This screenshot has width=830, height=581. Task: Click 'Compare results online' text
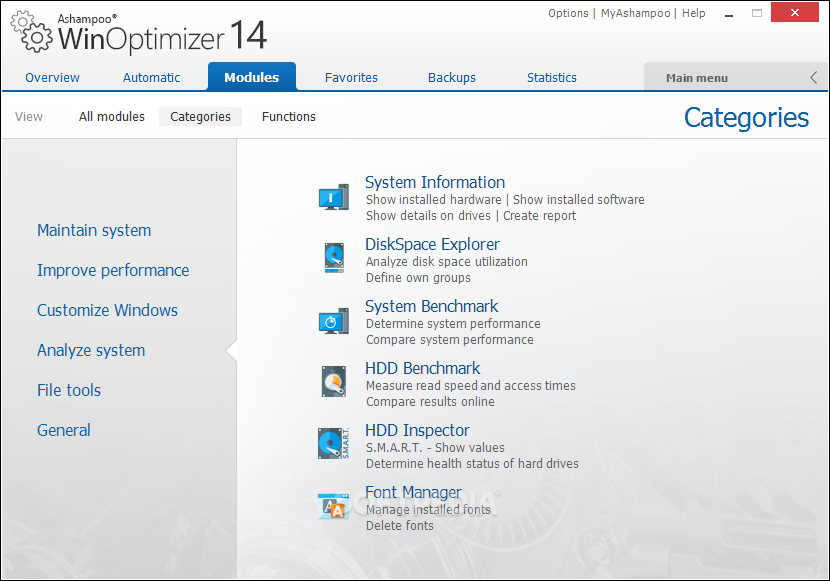click(x=430, y=402)
